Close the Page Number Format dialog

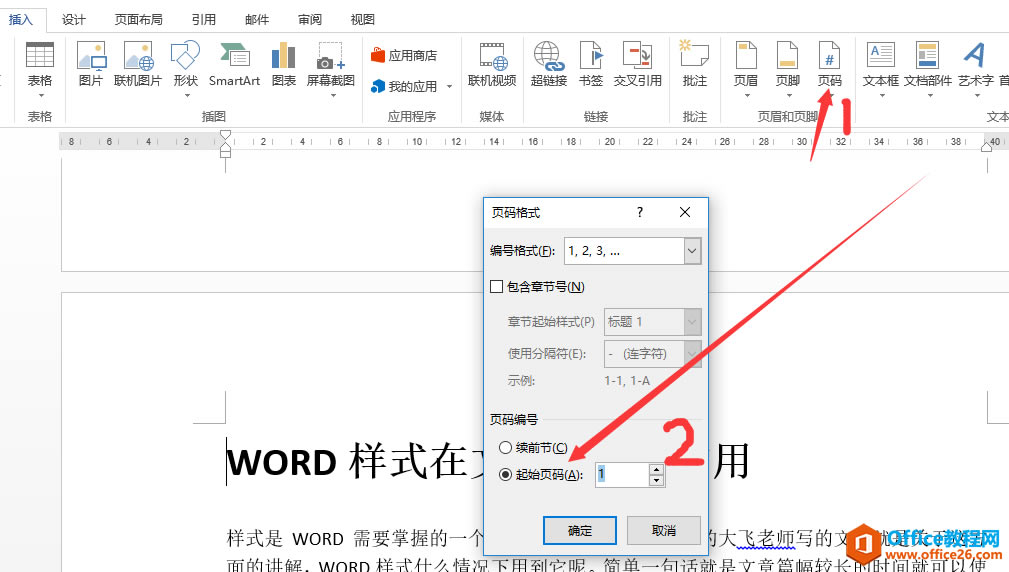(x=685, y=212)
